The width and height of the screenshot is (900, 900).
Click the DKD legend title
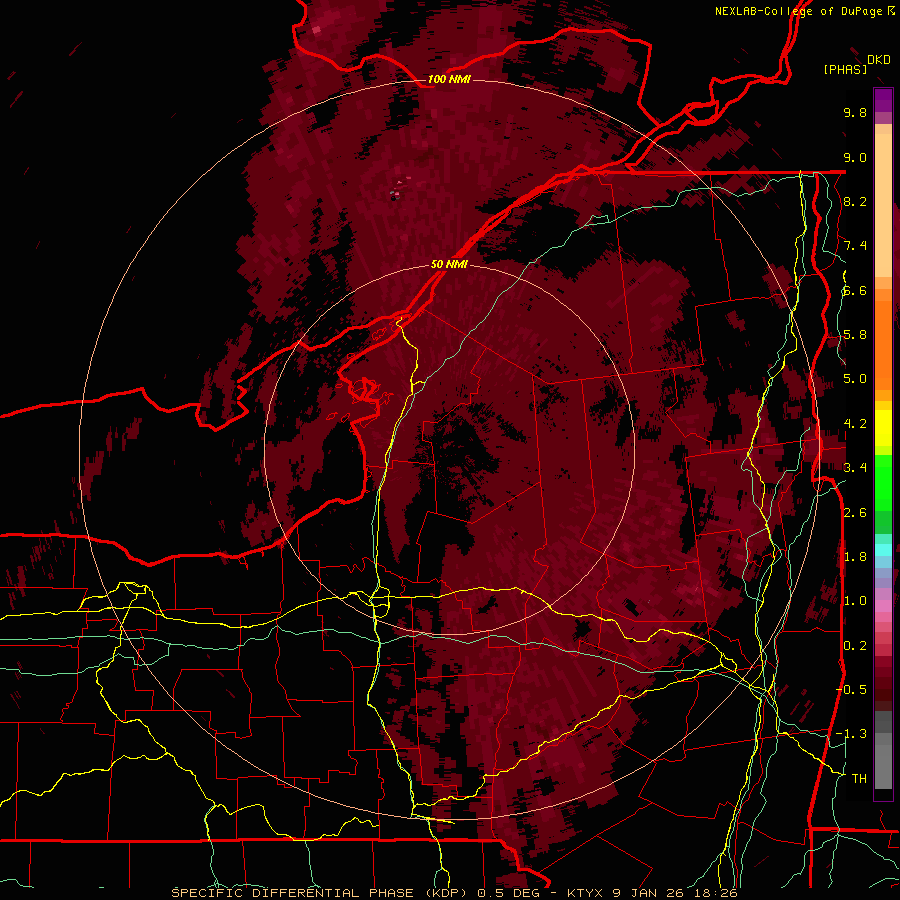coord(879,60)
